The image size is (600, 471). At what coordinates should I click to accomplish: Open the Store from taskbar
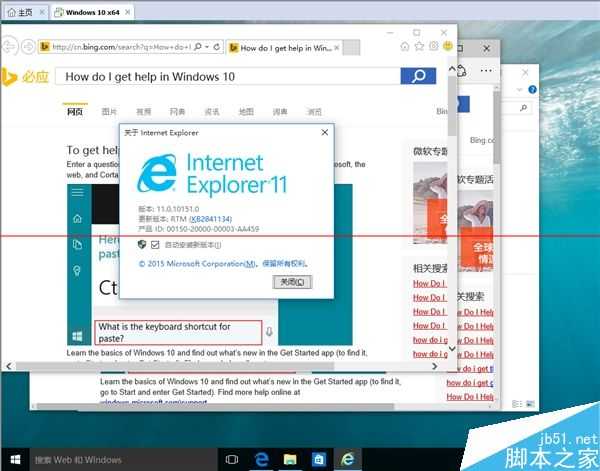coord(319,459)
